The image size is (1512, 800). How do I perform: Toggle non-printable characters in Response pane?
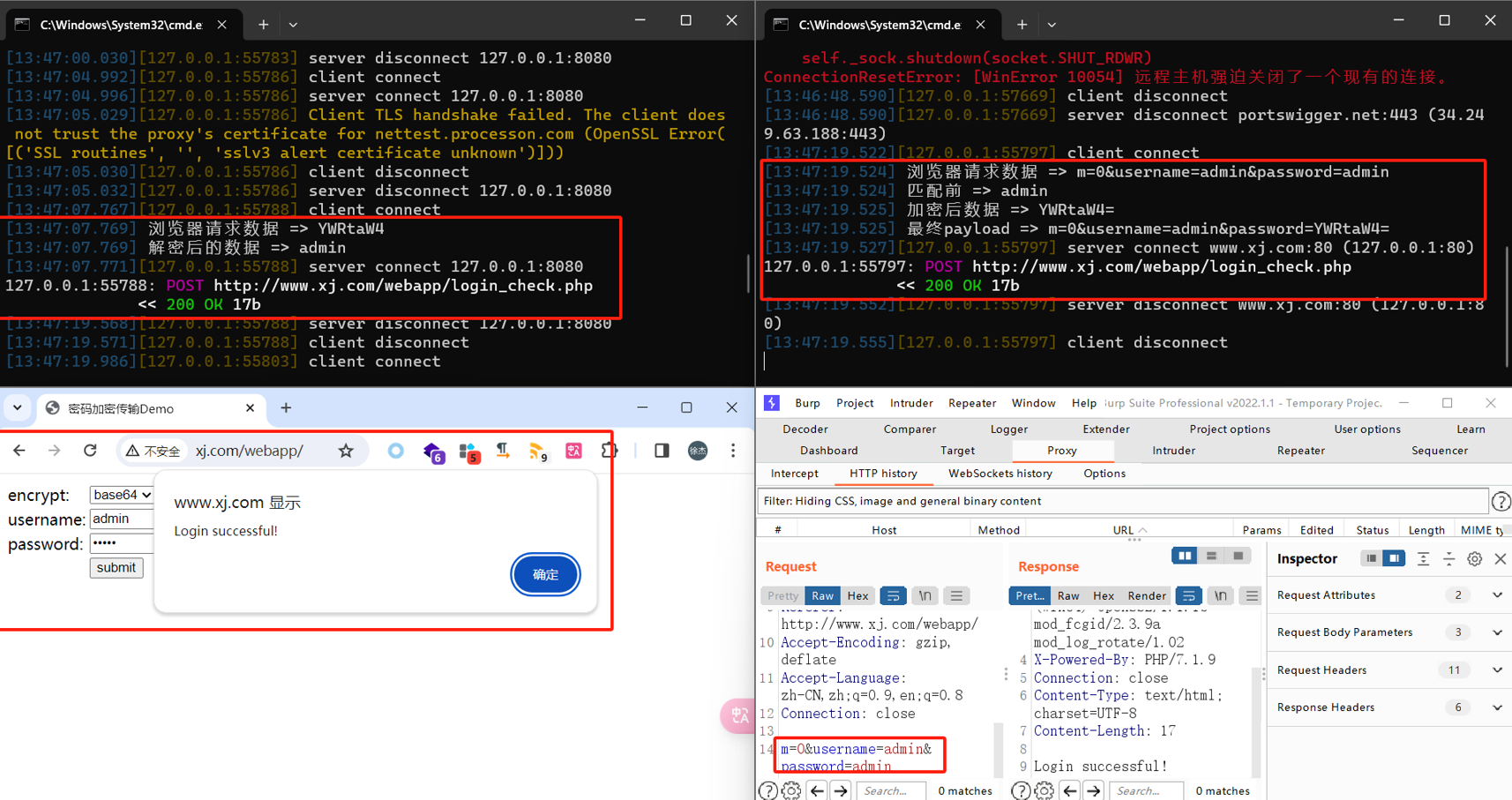click(x=1220, y=595)
